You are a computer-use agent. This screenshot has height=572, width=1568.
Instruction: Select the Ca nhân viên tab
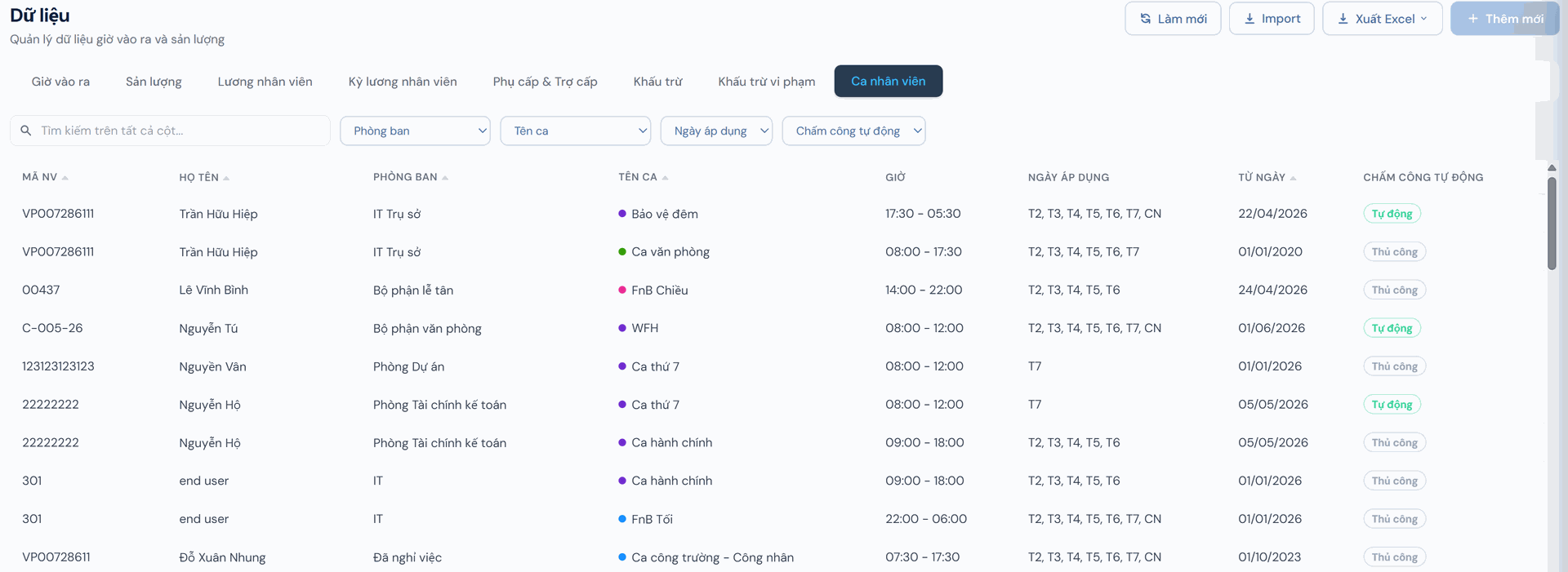click(889, 82)
